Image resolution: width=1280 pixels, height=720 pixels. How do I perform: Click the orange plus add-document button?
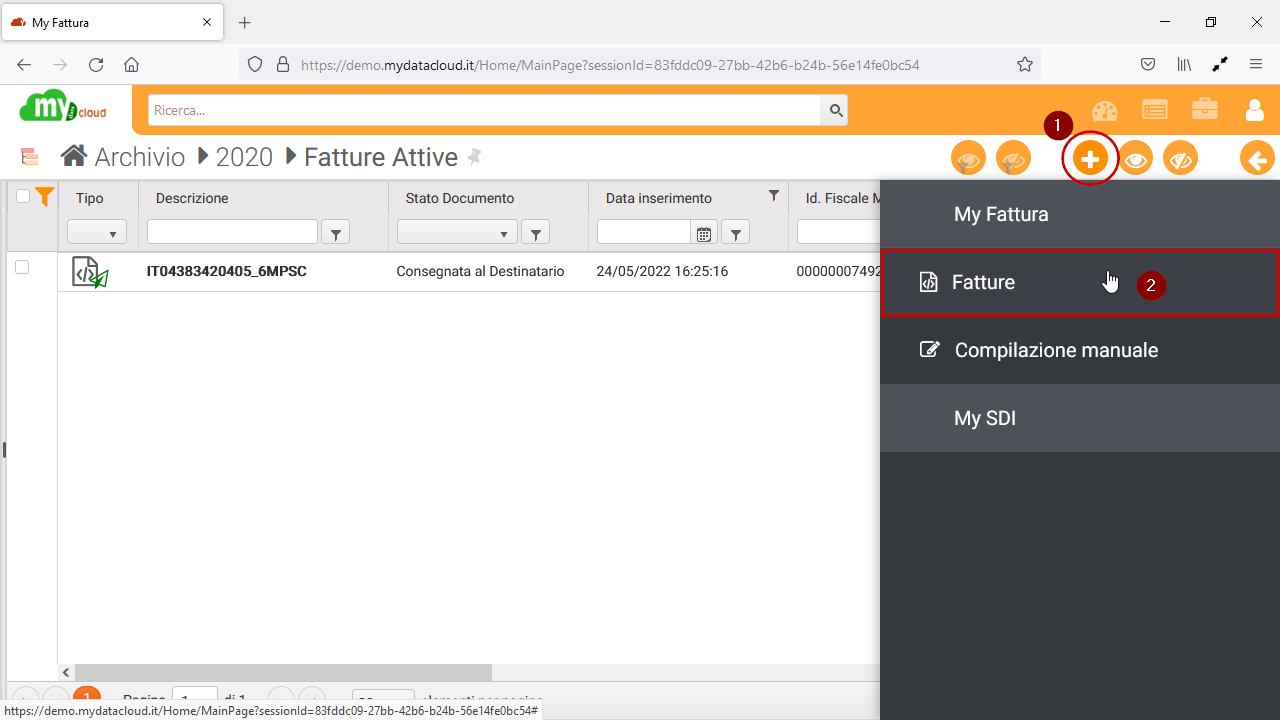point(1090,158)
